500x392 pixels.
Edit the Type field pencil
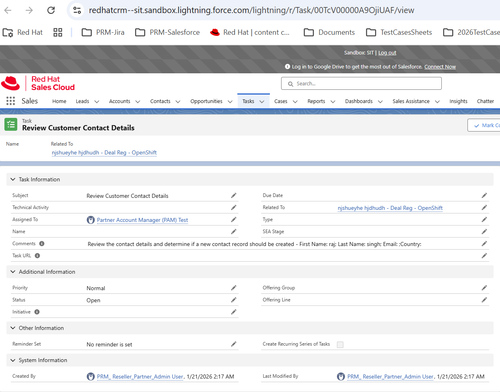point(484,219)
